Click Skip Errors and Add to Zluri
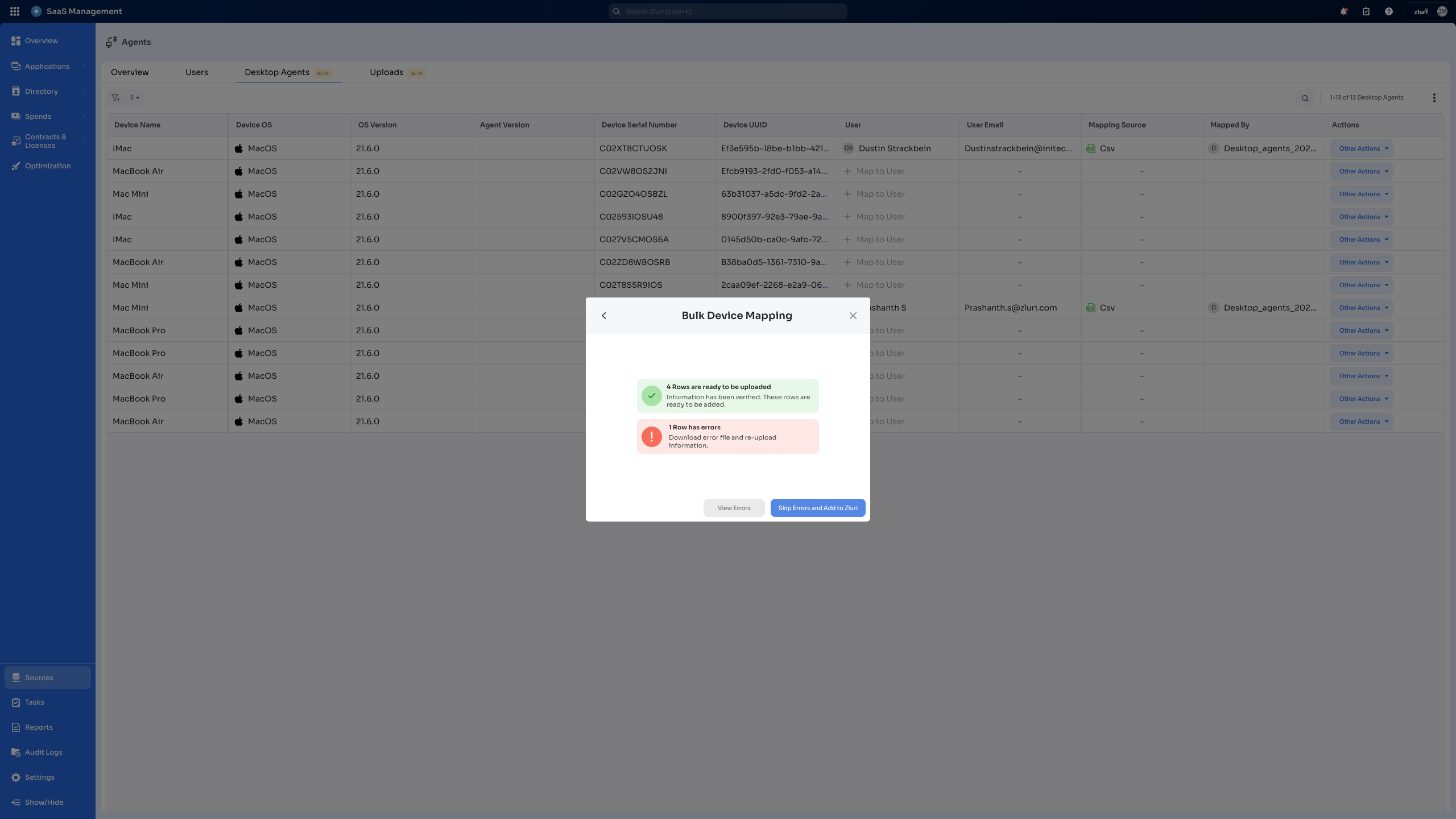Screen dimensions: 1456x819 817,508
